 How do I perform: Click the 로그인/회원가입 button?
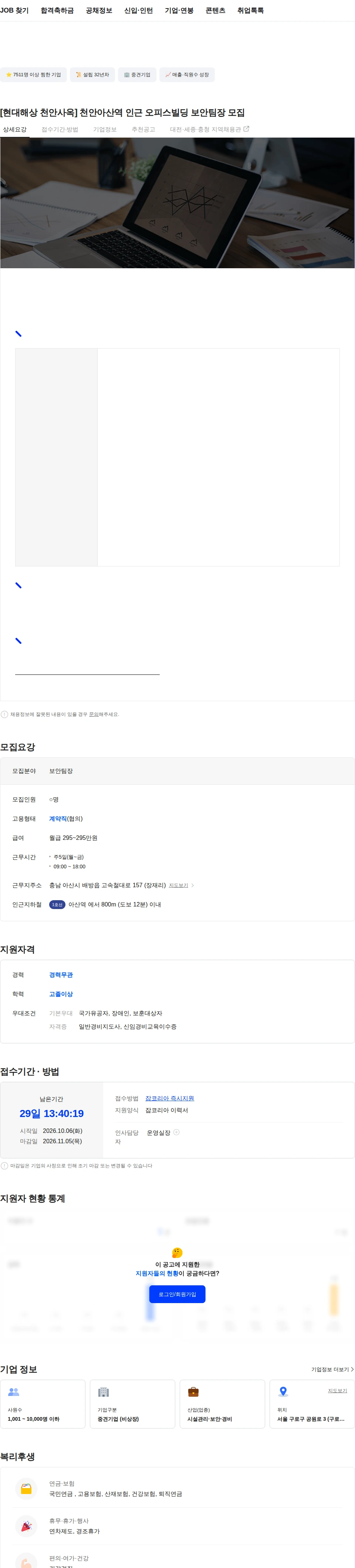[177, 1294]
